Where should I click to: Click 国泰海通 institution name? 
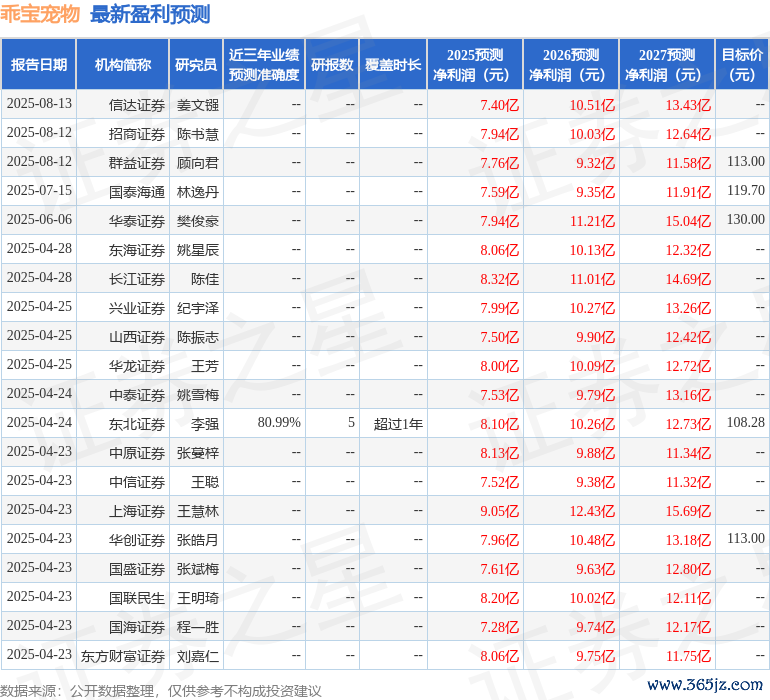click(137, 192)
